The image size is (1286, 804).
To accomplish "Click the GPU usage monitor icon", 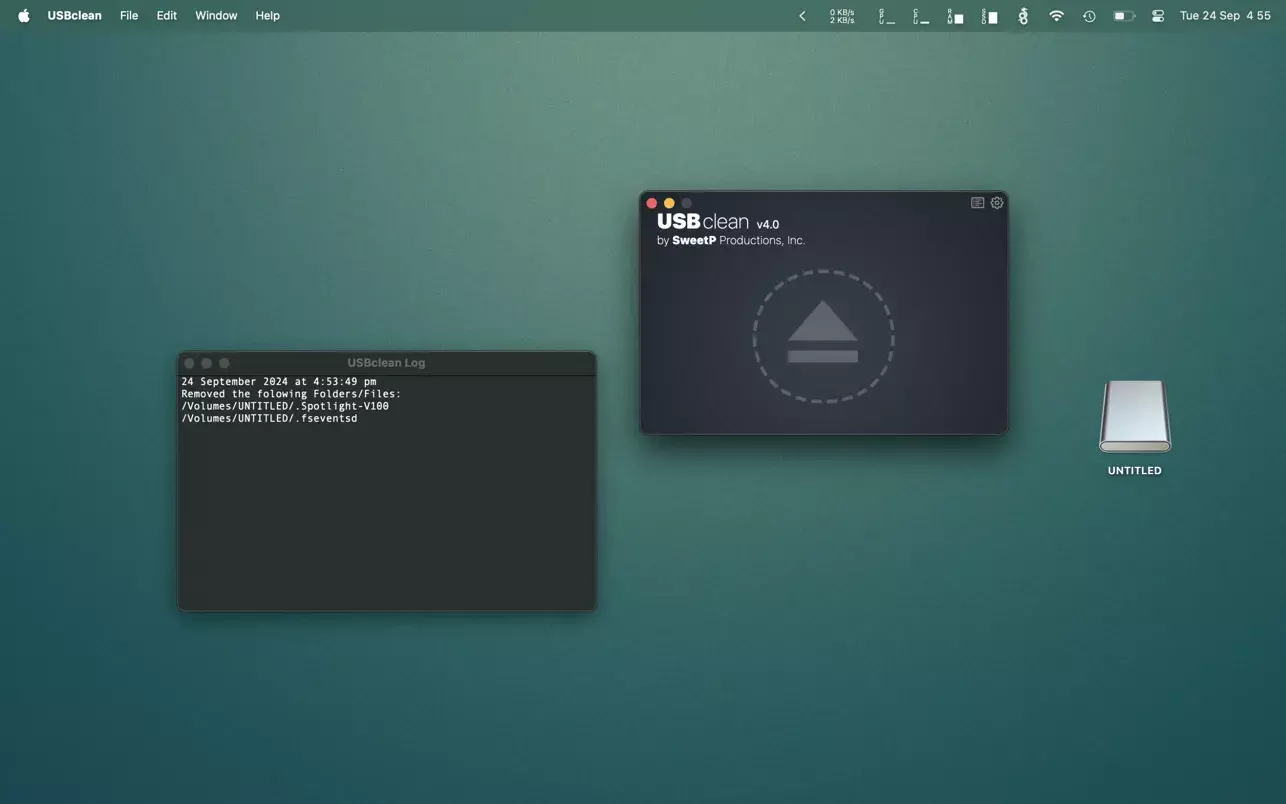I will click(x=887, y=16).
